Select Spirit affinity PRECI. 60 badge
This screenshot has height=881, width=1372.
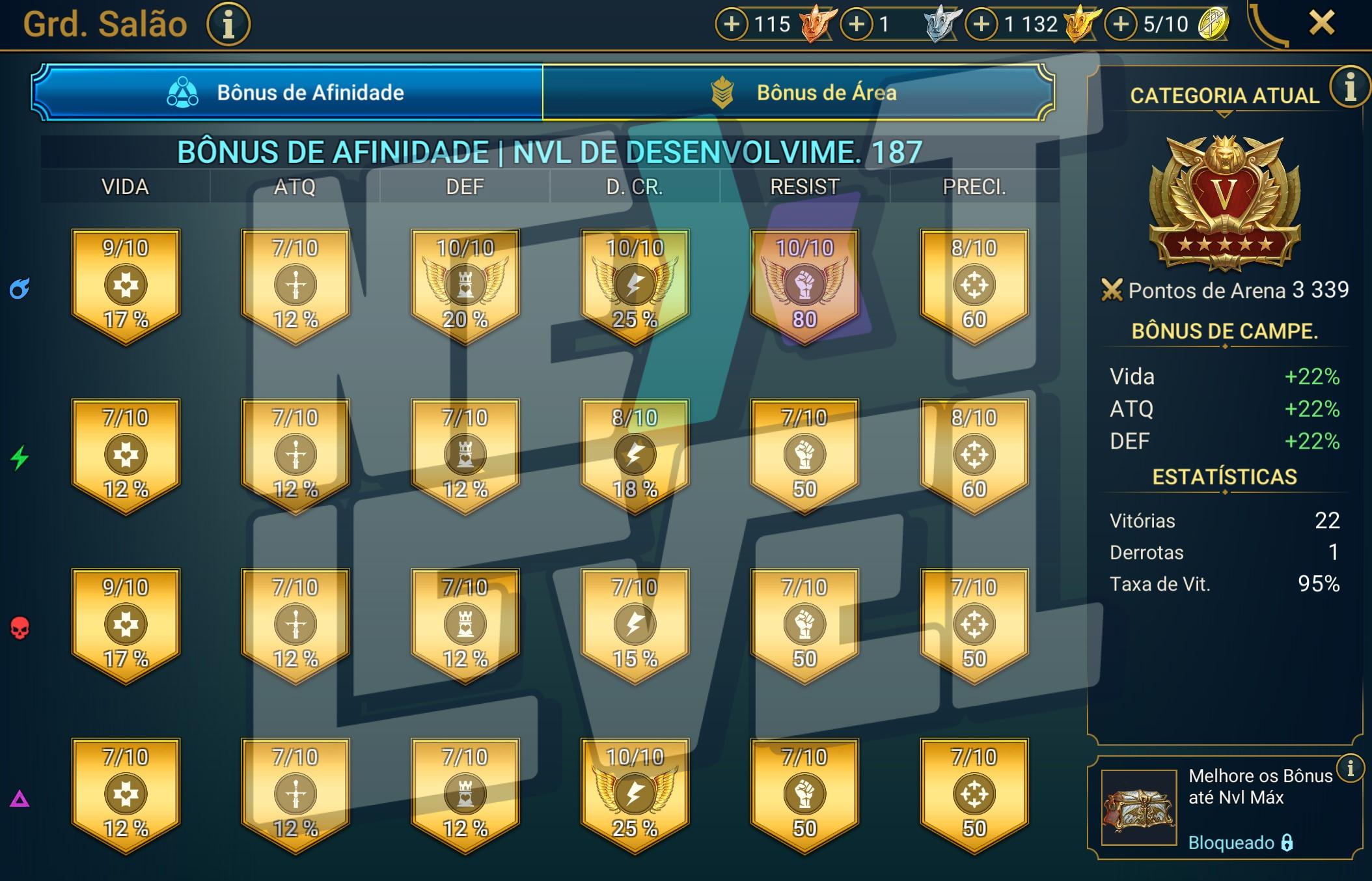[974, 456]
